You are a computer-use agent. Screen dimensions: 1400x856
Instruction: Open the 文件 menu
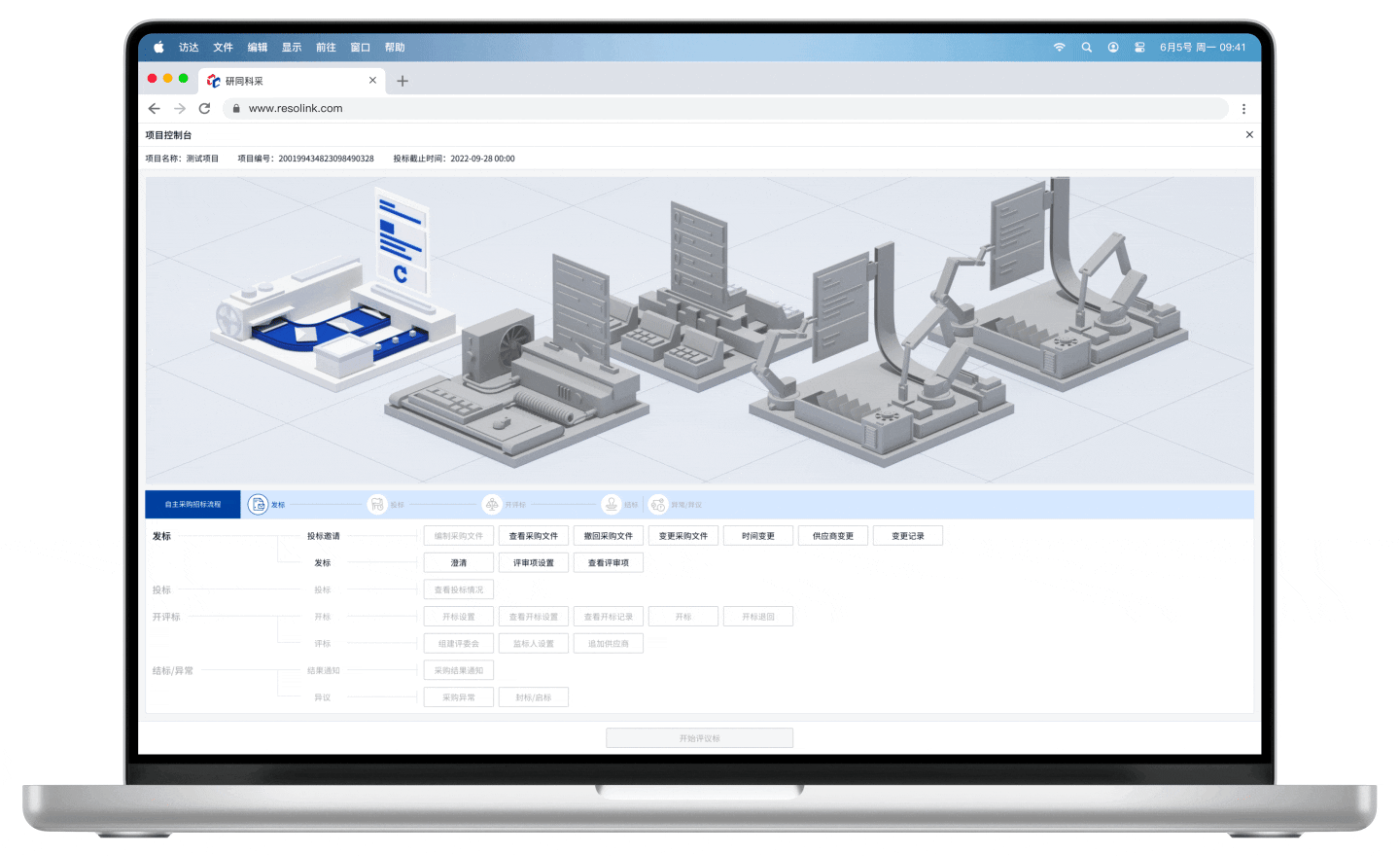223,48
